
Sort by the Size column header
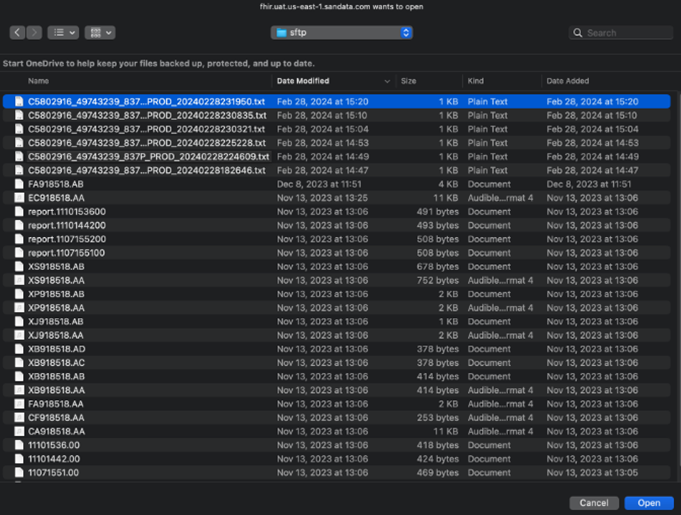click(x=408, y=81)
